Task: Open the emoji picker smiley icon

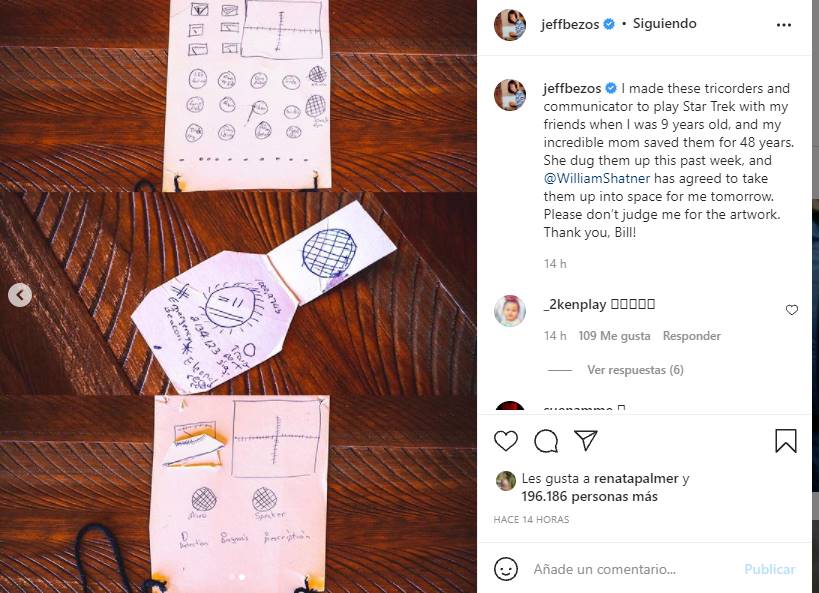Action: tap(506, 568)
